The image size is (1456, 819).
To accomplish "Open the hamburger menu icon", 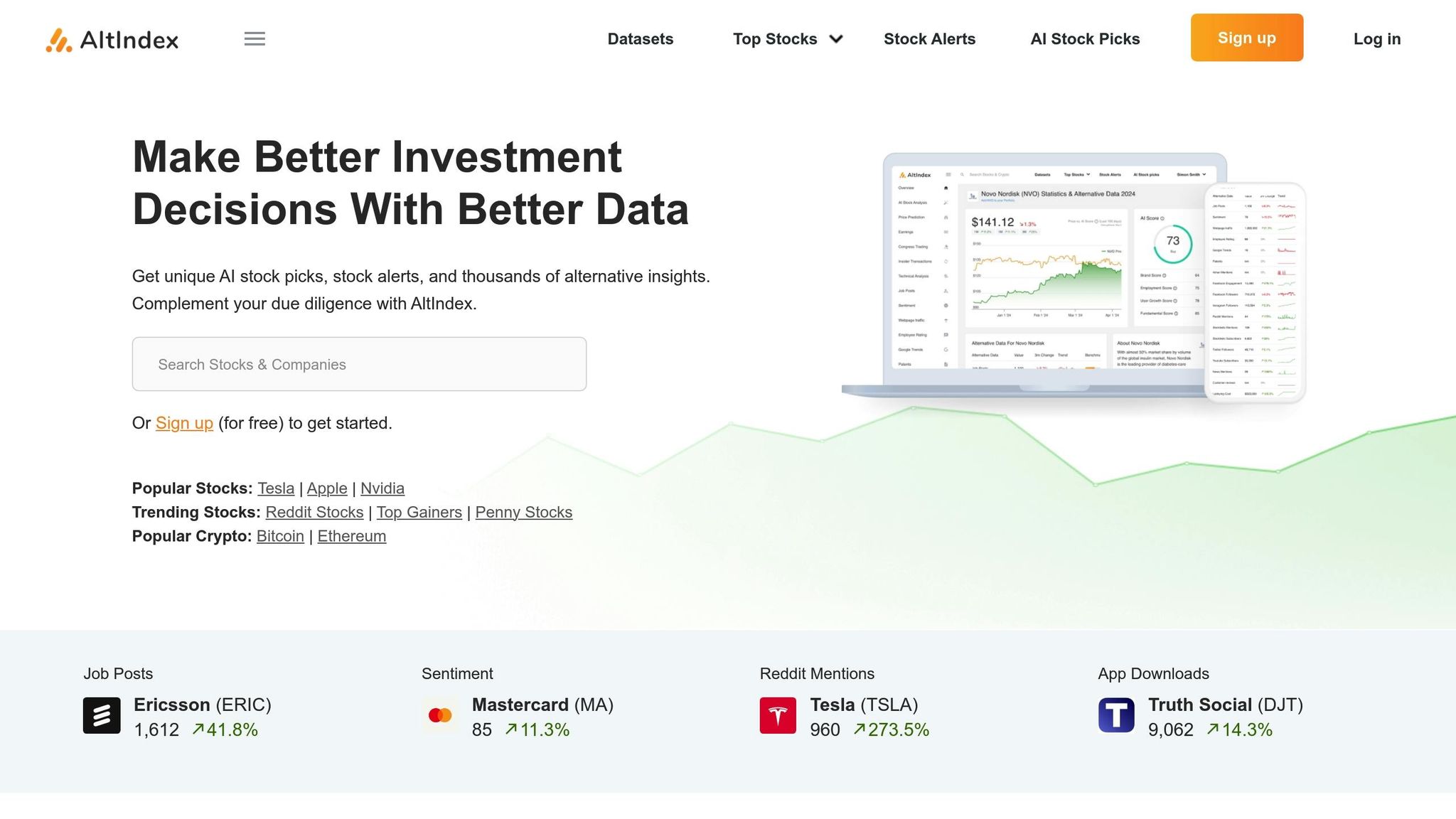I will point(255,39).
